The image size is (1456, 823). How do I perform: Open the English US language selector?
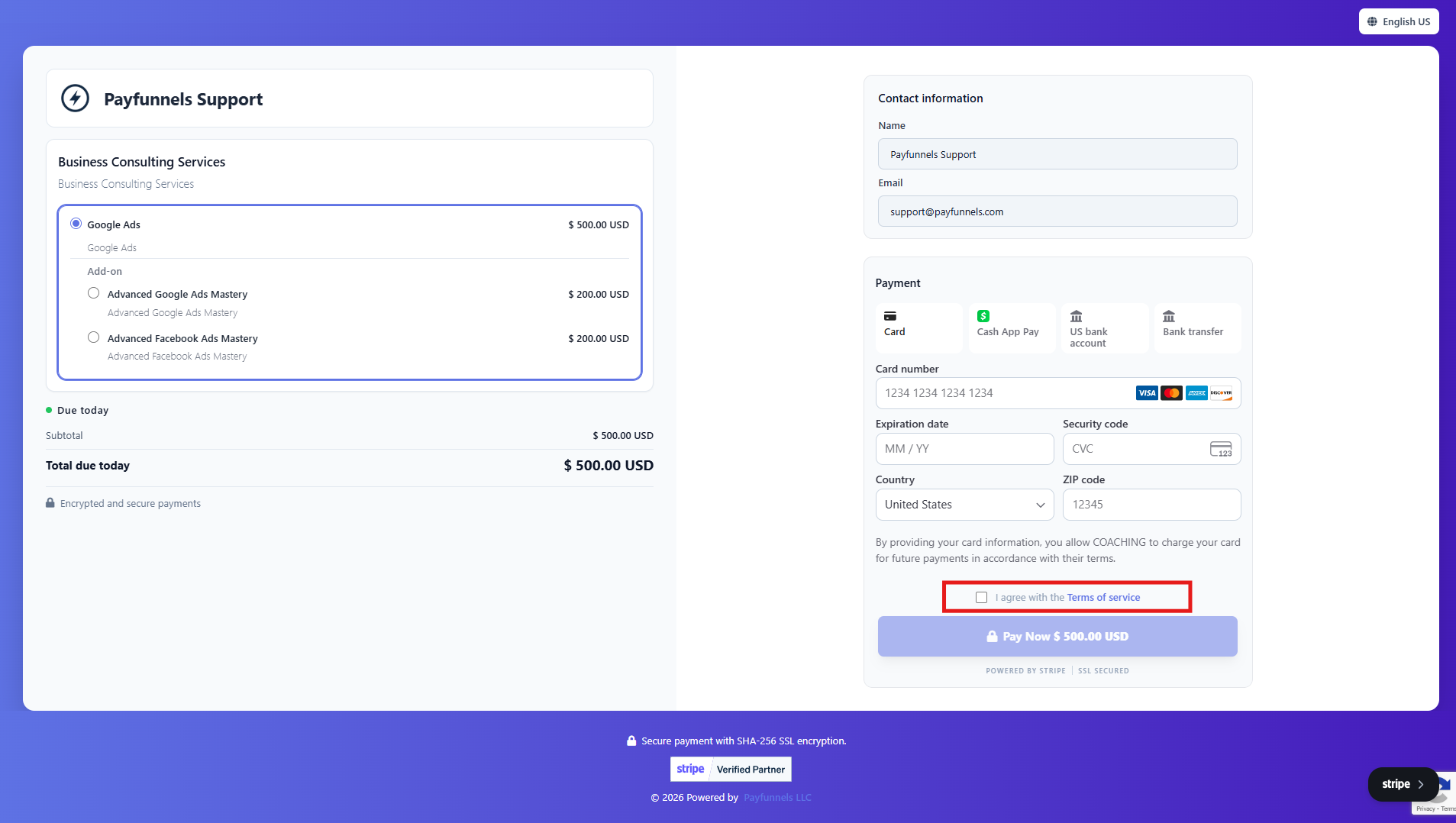pyautogui.click(x=1399, y=21)
